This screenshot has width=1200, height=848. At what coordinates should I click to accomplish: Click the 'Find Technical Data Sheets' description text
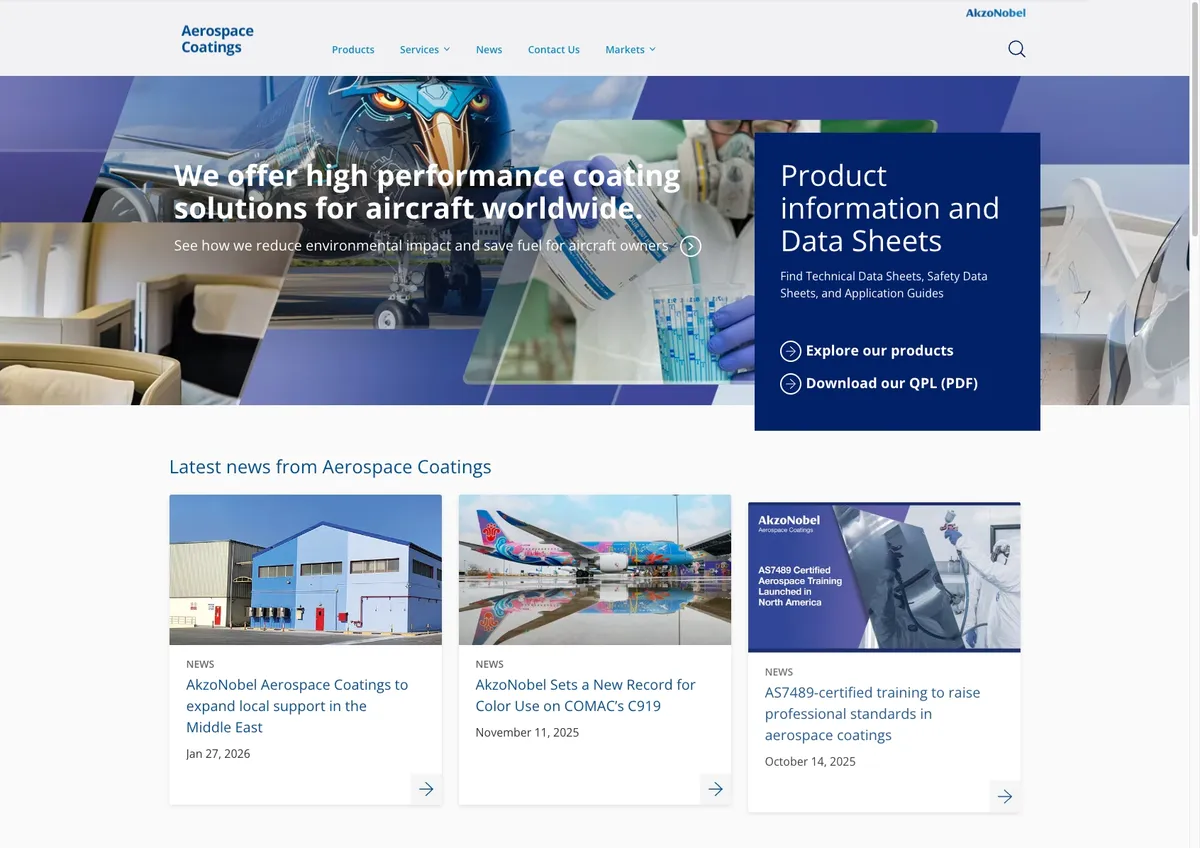pos(884,285)
